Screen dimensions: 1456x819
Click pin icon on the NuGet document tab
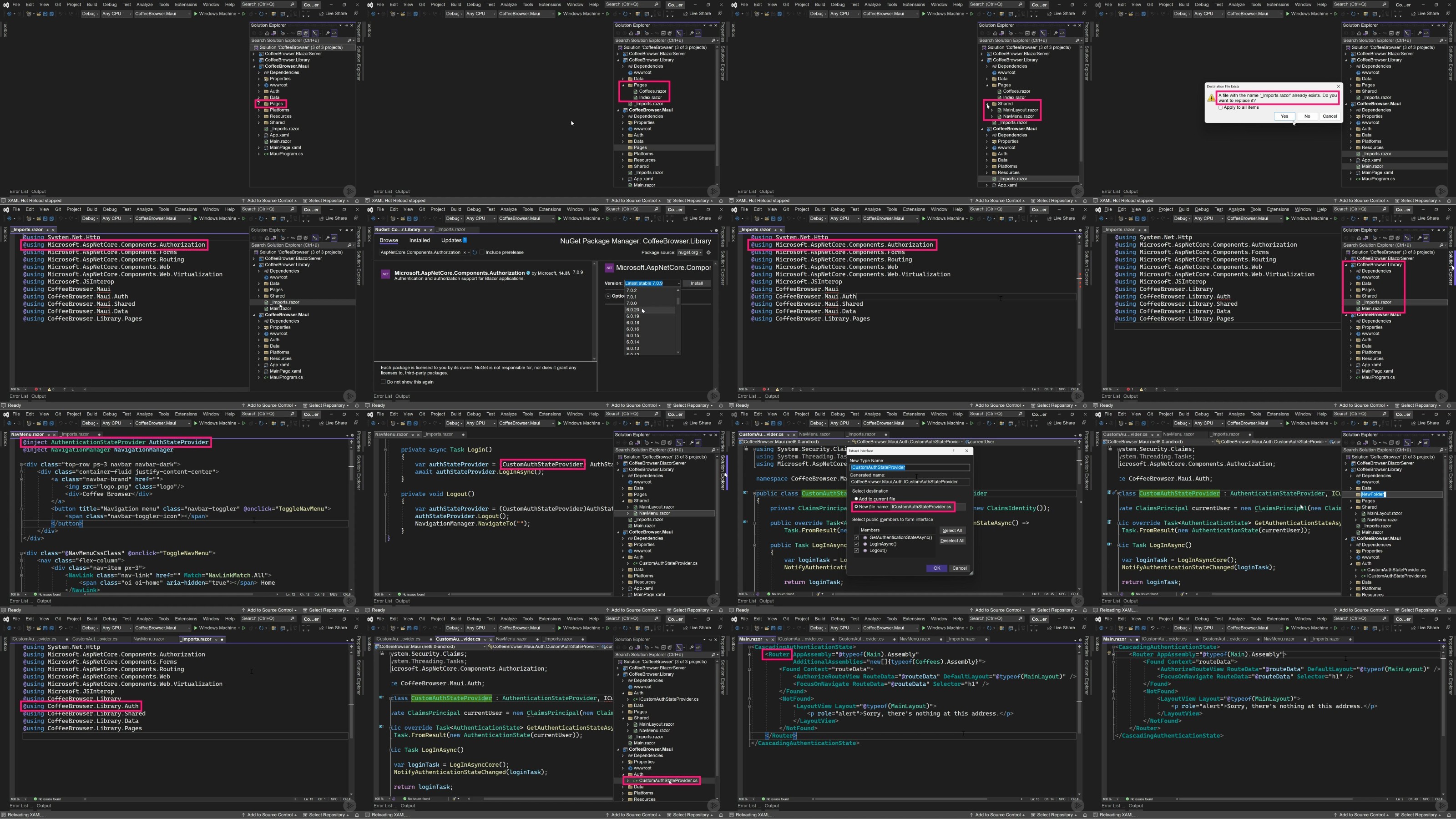point(425,230)
